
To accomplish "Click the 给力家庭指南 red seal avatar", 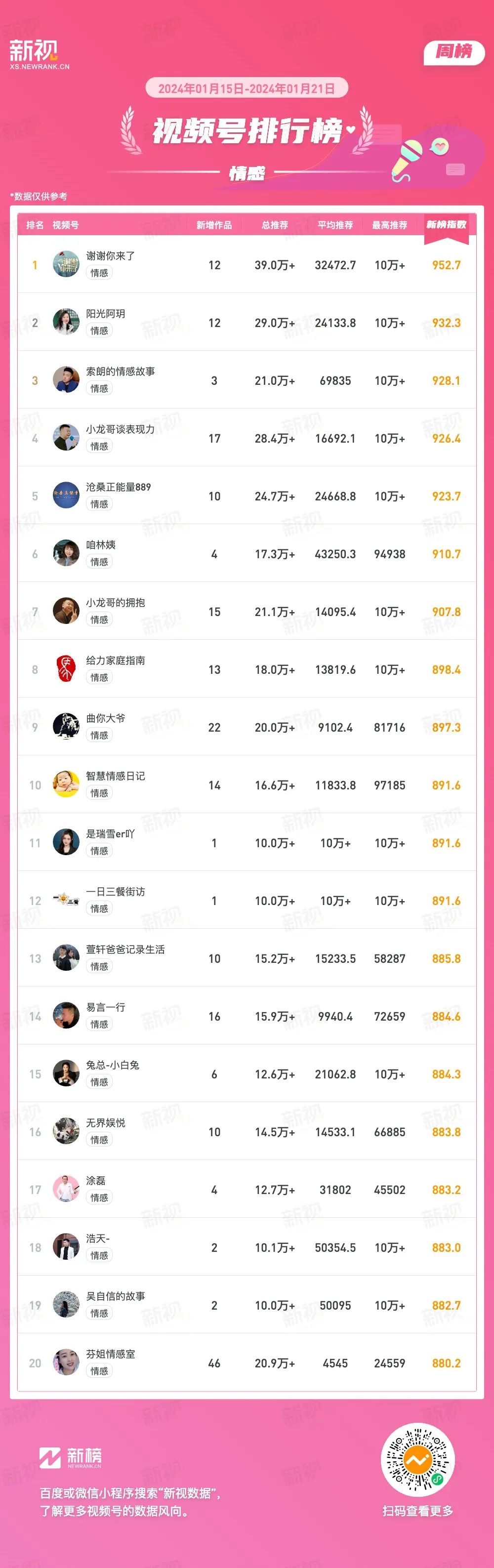I will pos(66,669).
